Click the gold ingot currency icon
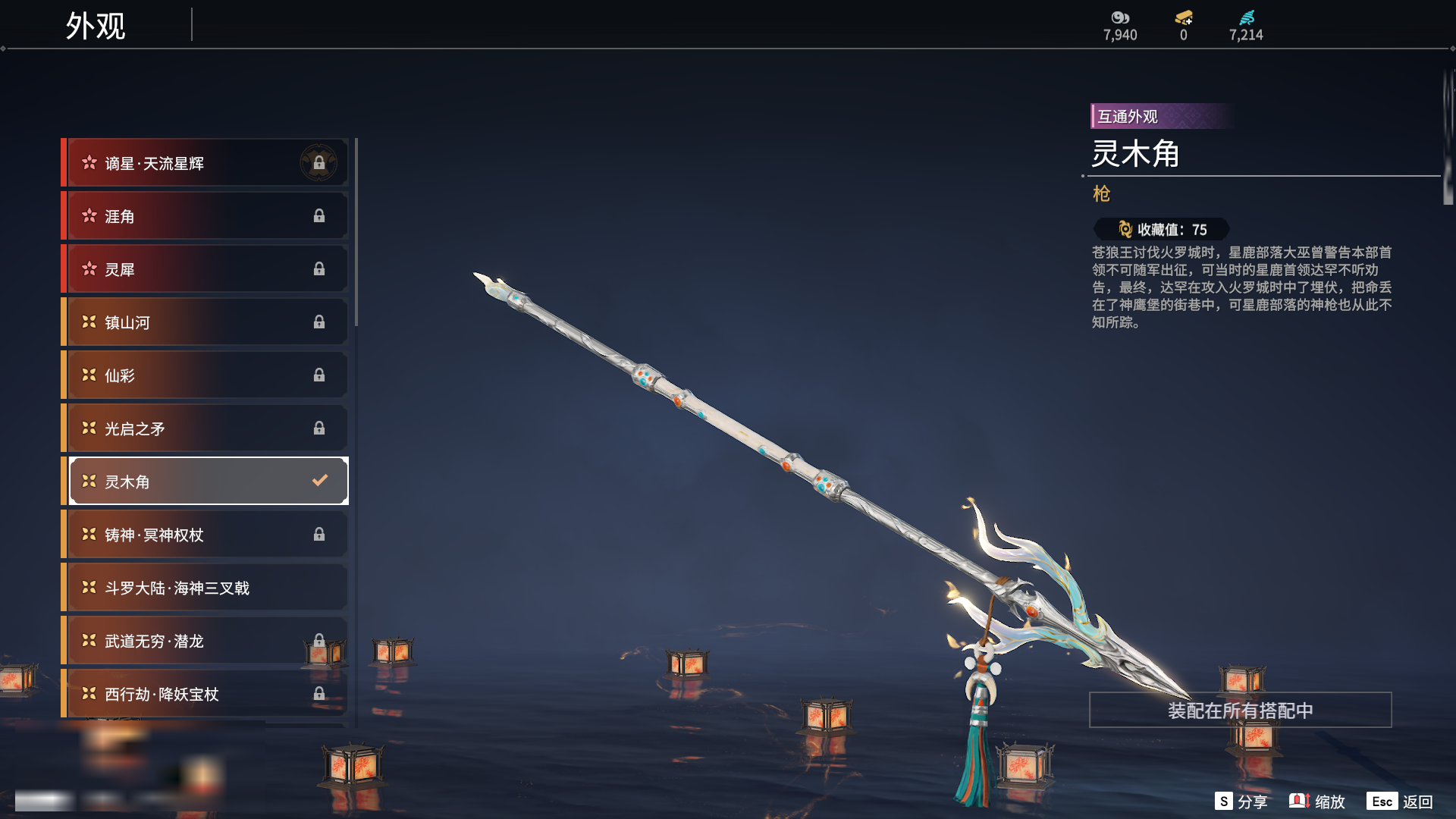1456x819 pixels. coord(1184,17)
